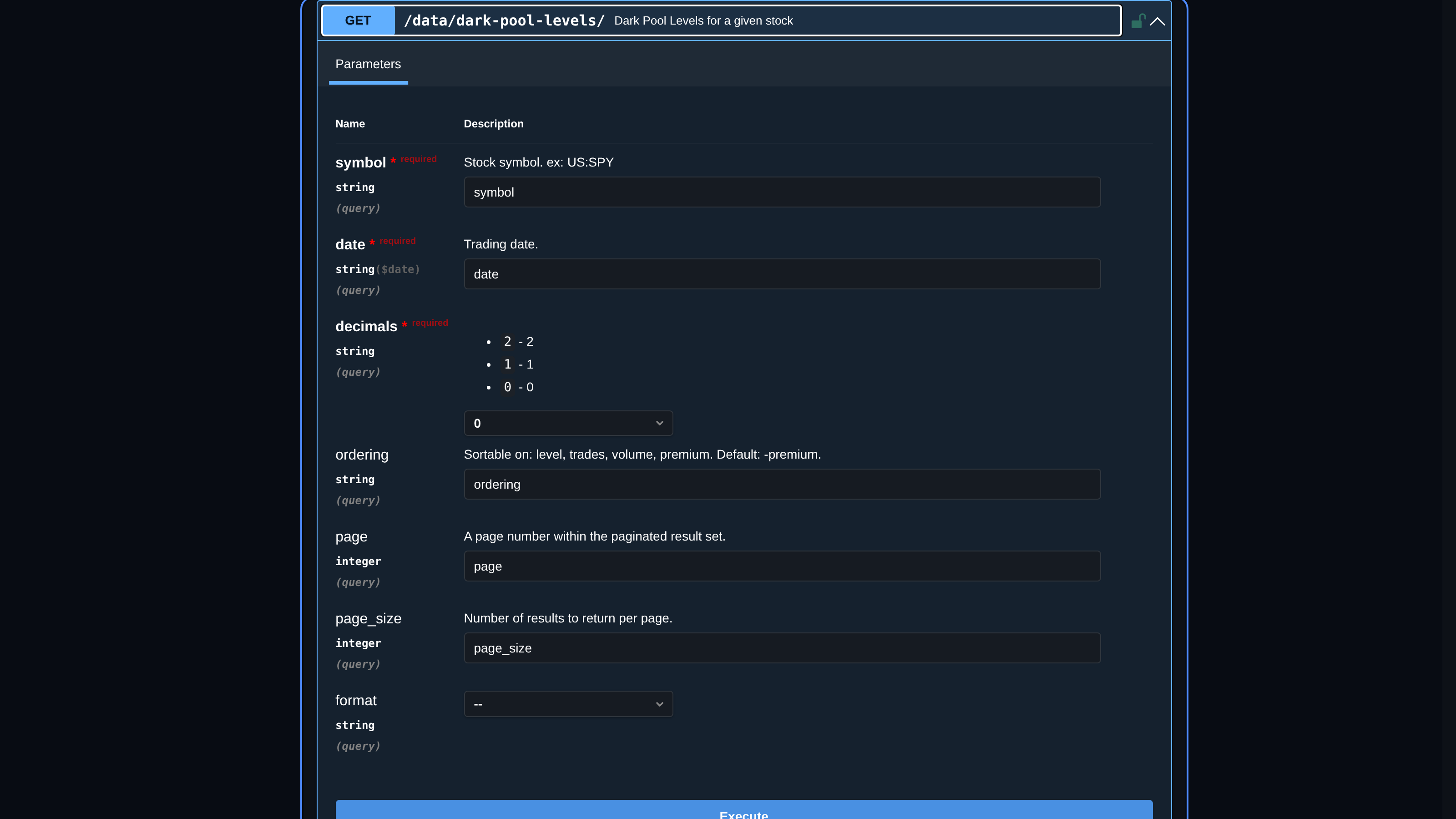Click 'A page number within the paginated' text

[x=594, y=536]
